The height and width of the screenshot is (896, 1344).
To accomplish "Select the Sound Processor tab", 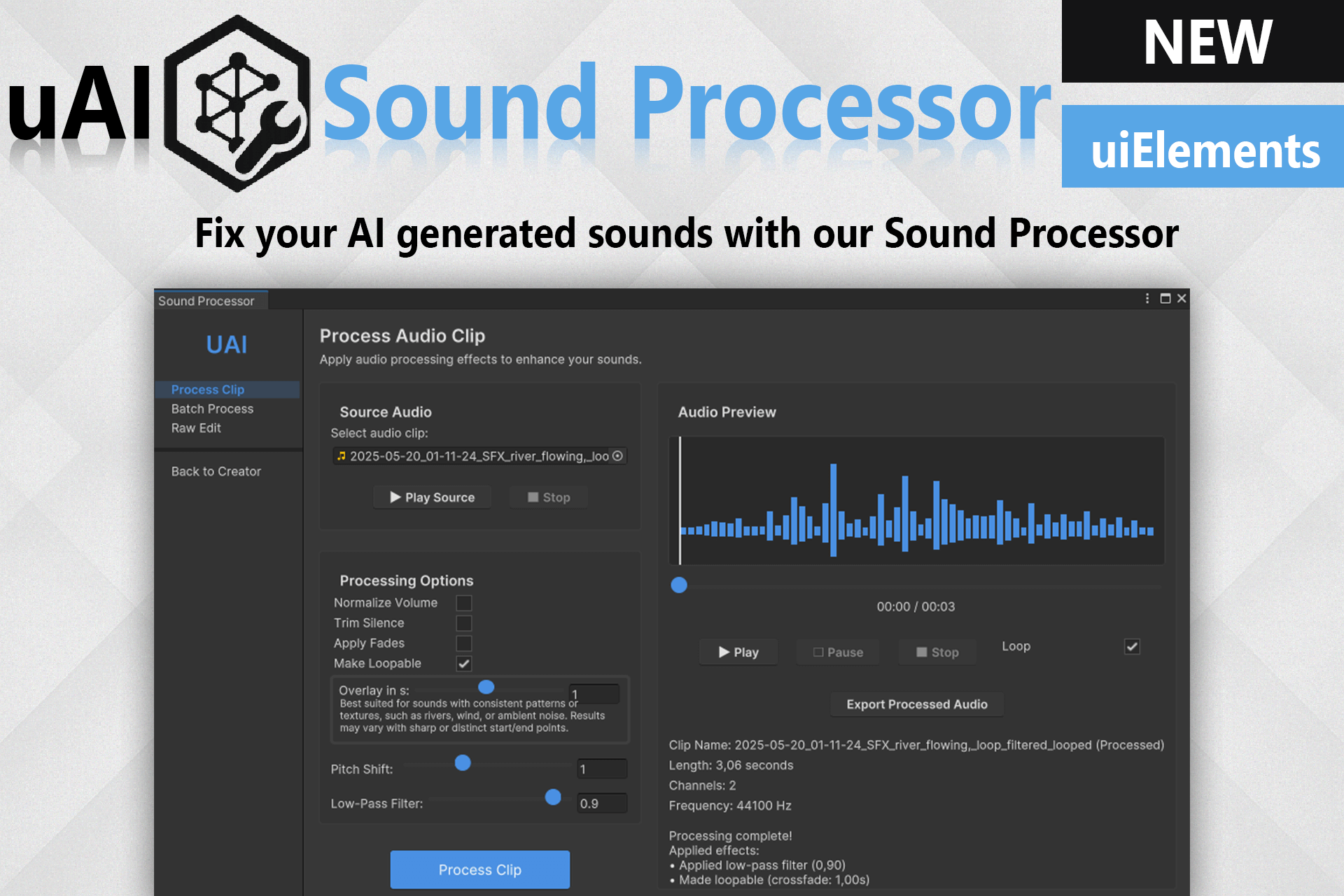I will [206, 300].
